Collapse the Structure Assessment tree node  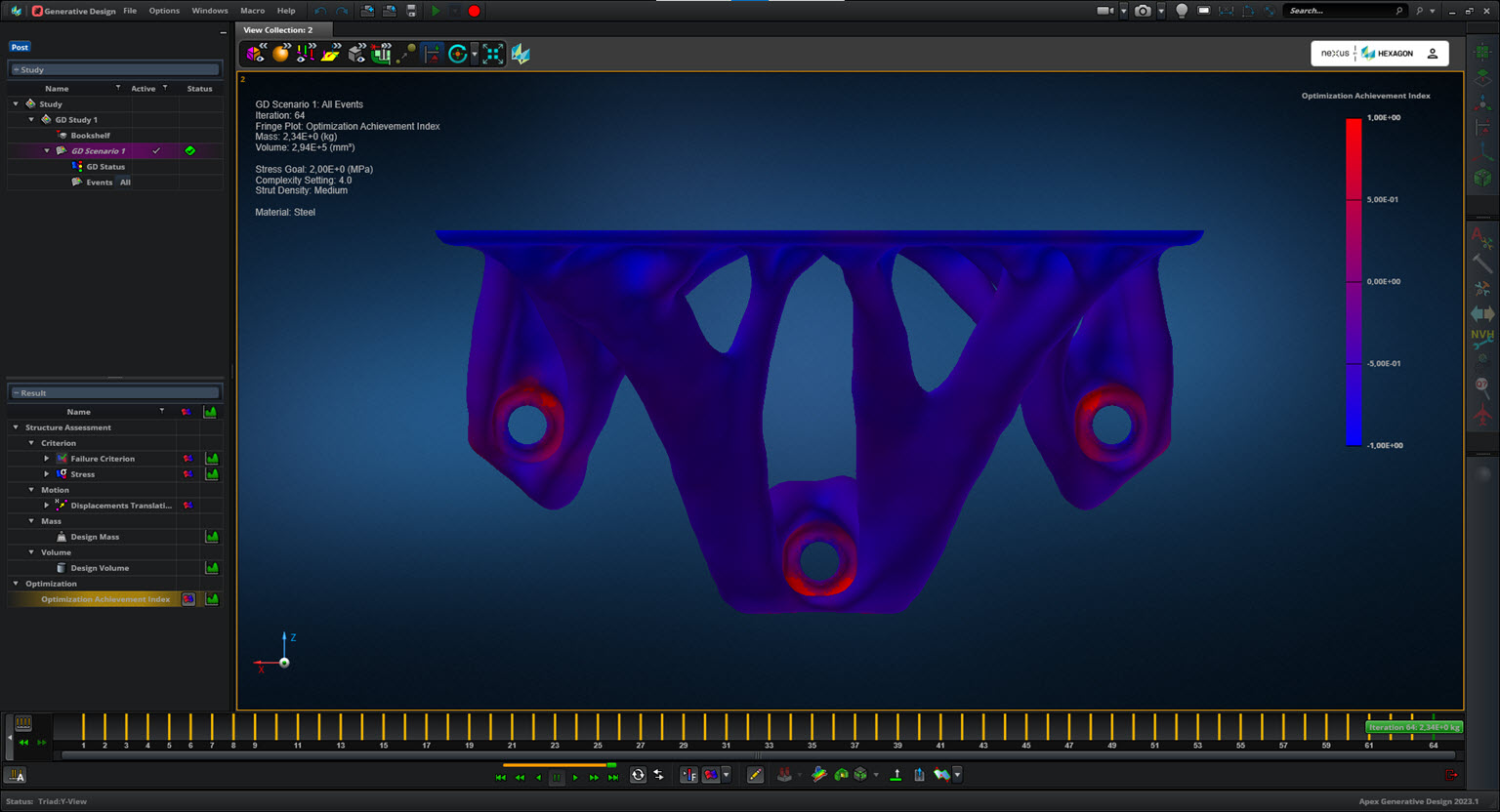click(14, 426)
